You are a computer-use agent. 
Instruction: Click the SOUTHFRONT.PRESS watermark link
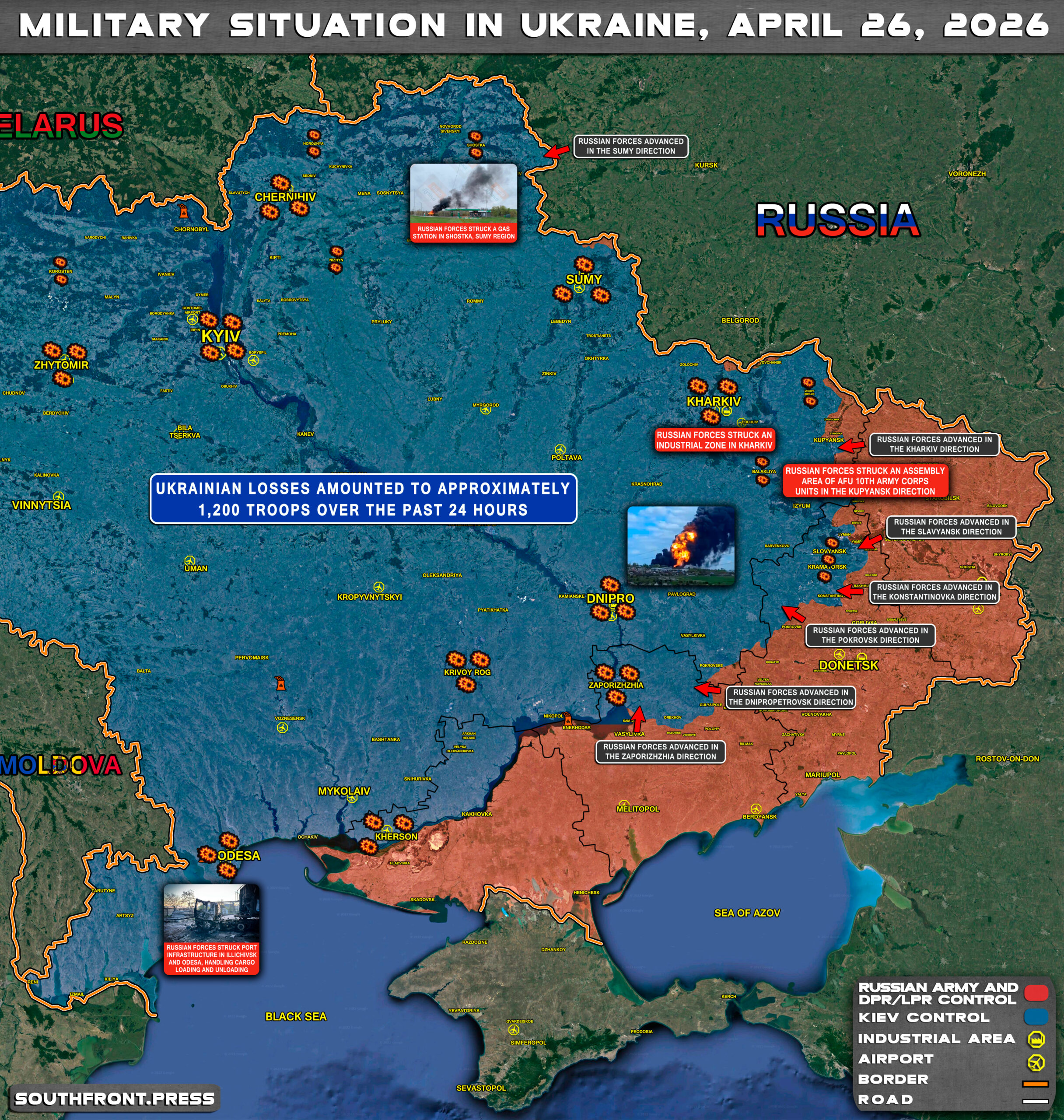pyautogui.click(x=115, y=1099)
